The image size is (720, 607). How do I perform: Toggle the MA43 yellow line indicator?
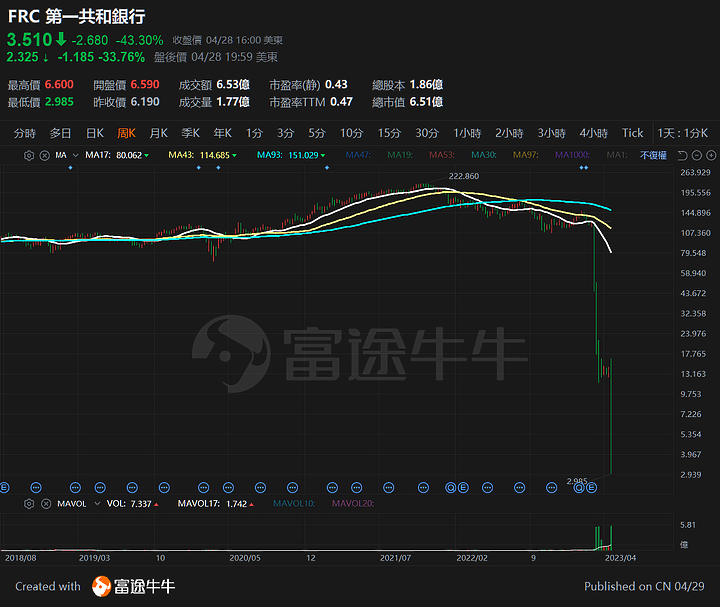(x=202, y=155)
